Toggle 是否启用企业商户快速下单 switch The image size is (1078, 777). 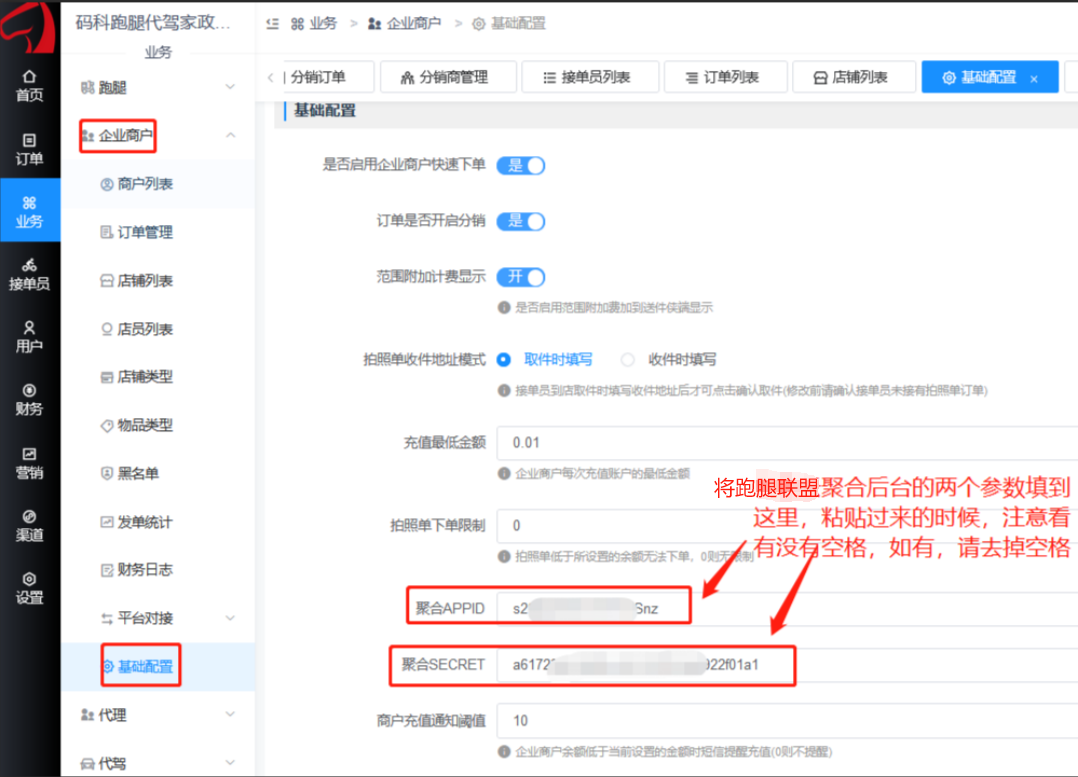[521, 166]
